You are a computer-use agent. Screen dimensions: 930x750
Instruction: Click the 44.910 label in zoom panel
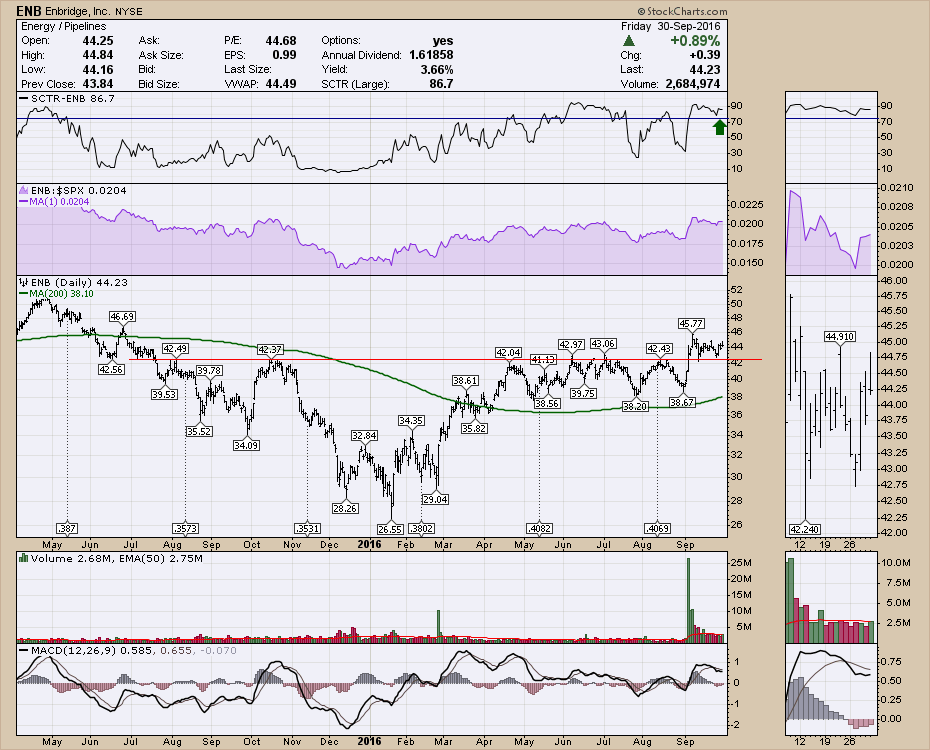click(x=839, y=336)
